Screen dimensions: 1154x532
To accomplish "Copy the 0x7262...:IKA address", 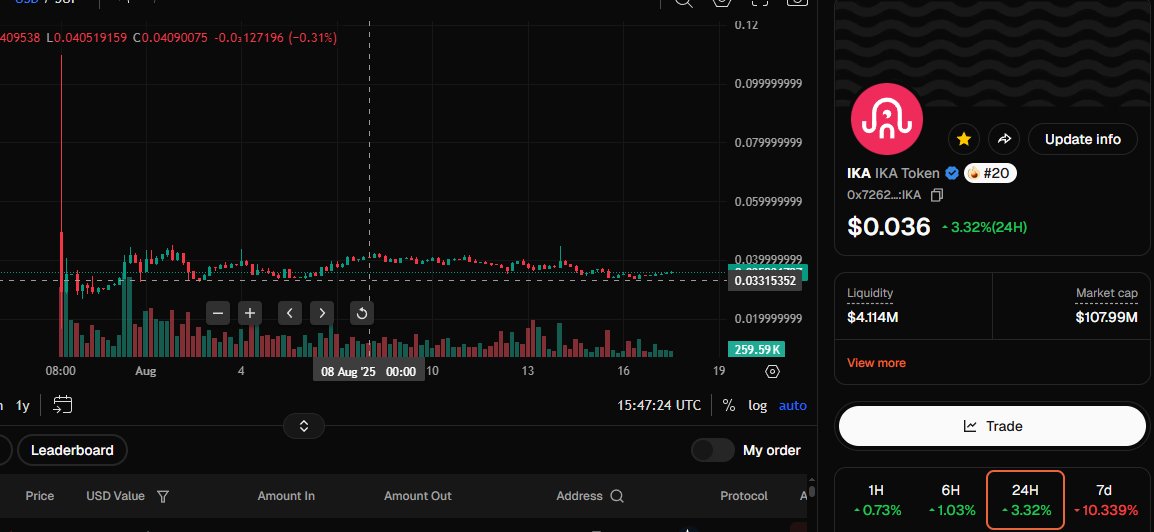I will tap(937, 195).
